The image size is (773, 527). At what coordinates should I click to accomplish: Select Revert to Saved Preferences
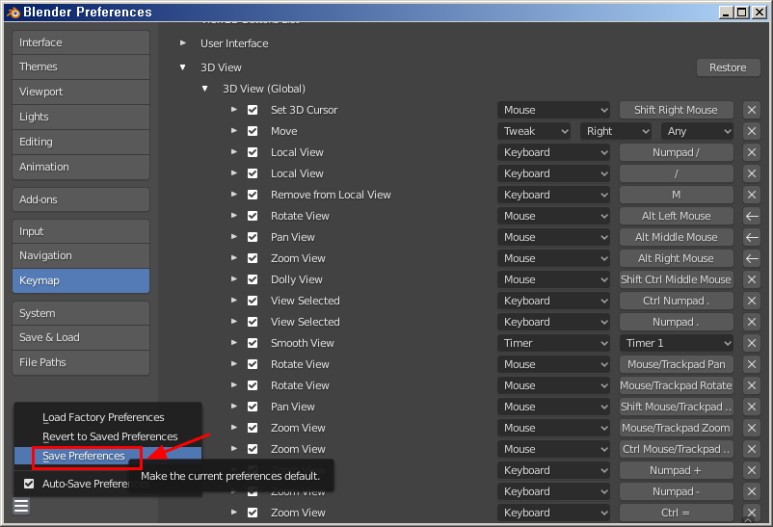coord(109,436)
